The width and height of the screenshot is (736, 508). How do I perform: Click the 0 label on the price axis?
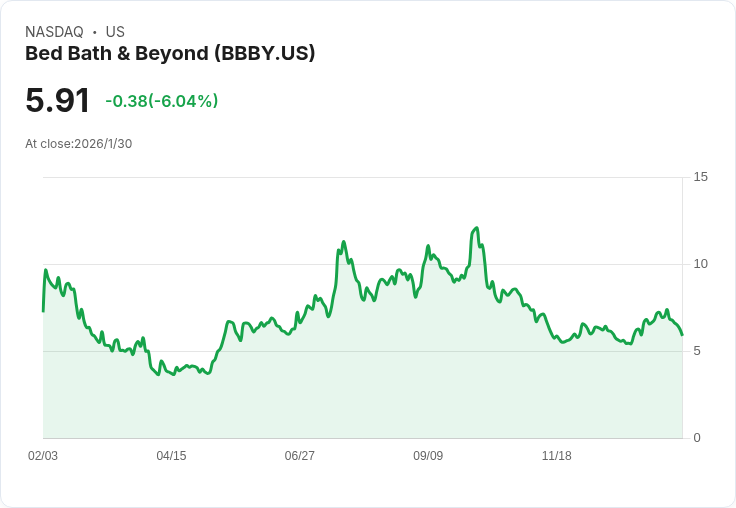click(697, 438)
